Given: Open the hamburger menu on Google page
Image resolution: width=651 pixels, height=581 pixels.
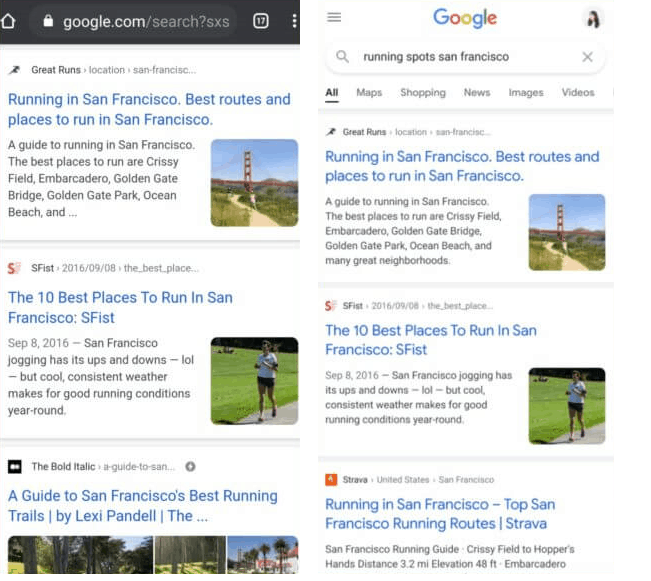Looking at the screenshot, I should pyautogui.click(x=334, y=17).
